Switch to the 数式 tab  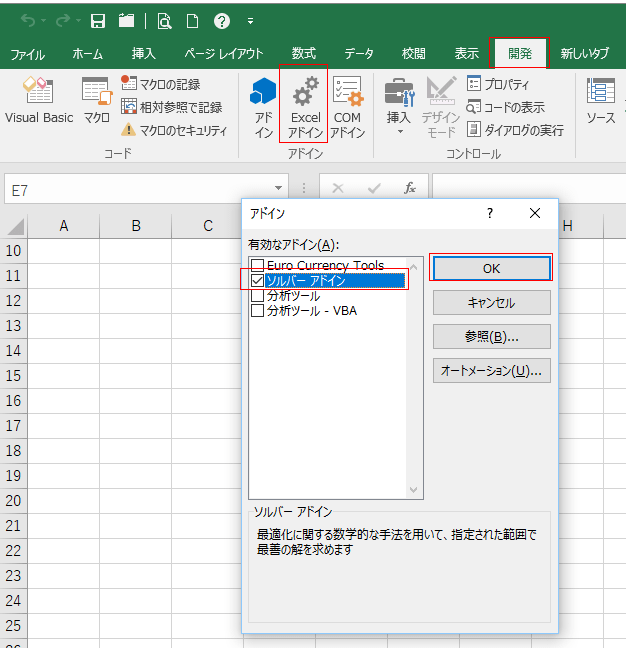304,54
